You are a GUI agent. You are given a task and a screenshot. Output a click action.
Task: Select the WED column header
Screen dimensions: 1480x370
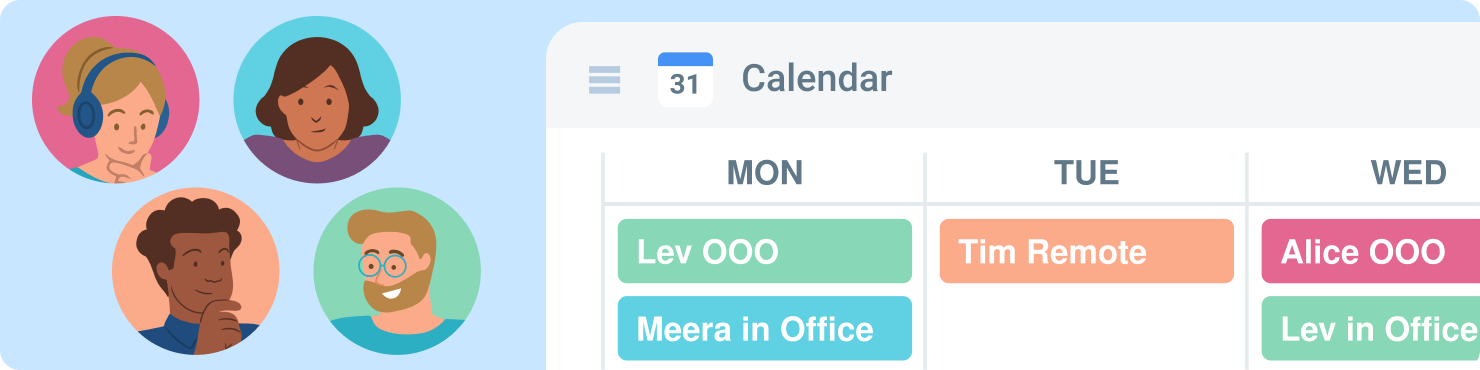[x=1408, y=173]
